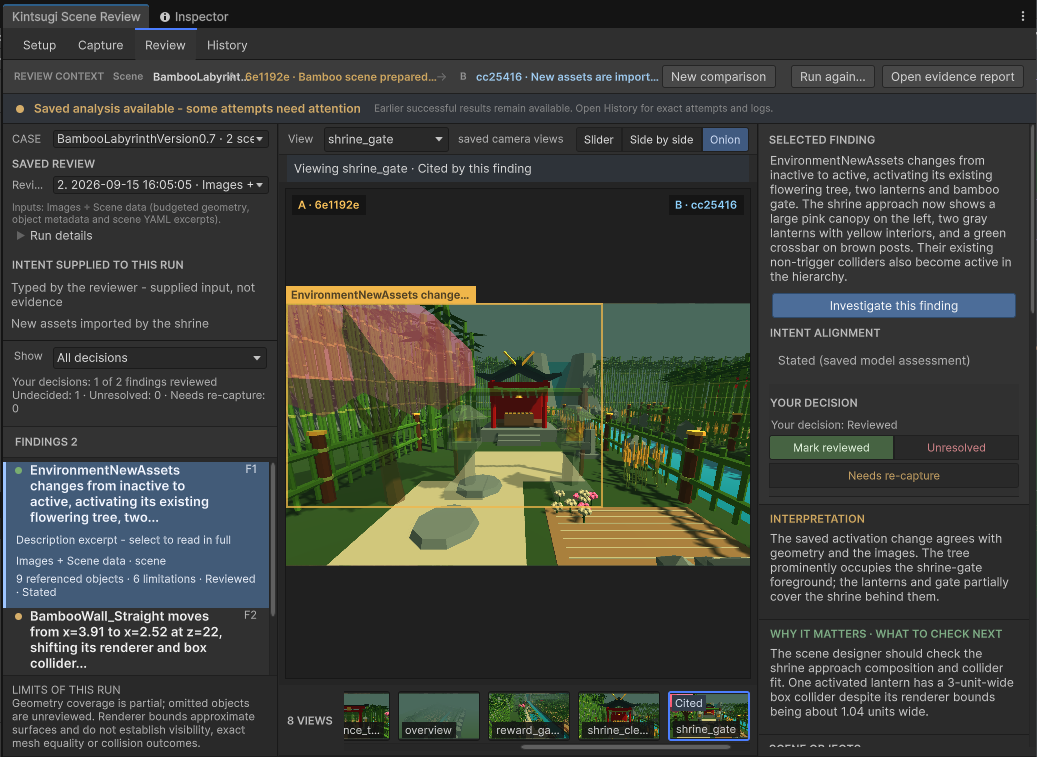This screenshot has height=757, width=1037.
Task: Click 'Stated (saved model assessment)' text
Action: (x=874, y=360)
